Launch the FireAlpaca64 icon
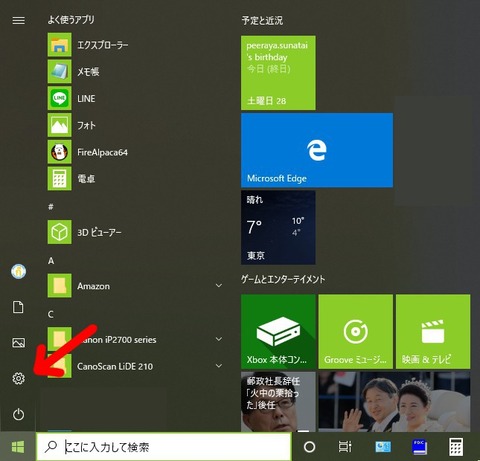 pyautogui.click(x=59, y=152)
